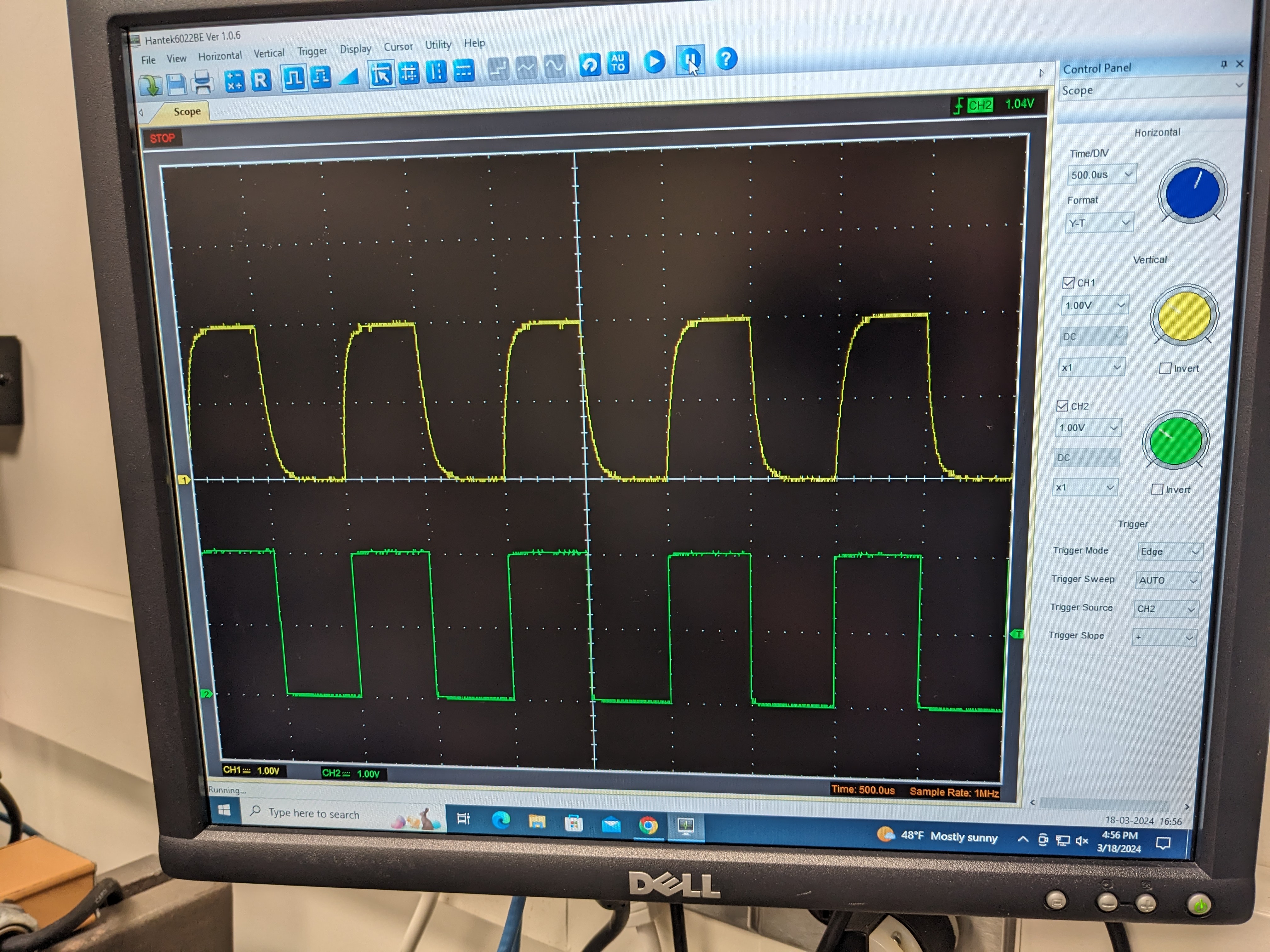The width and height of the screenshot is (1270, 952).
Task: Click the Print toolbar icon
Action: pyautogui.click(x=202, y=82)
